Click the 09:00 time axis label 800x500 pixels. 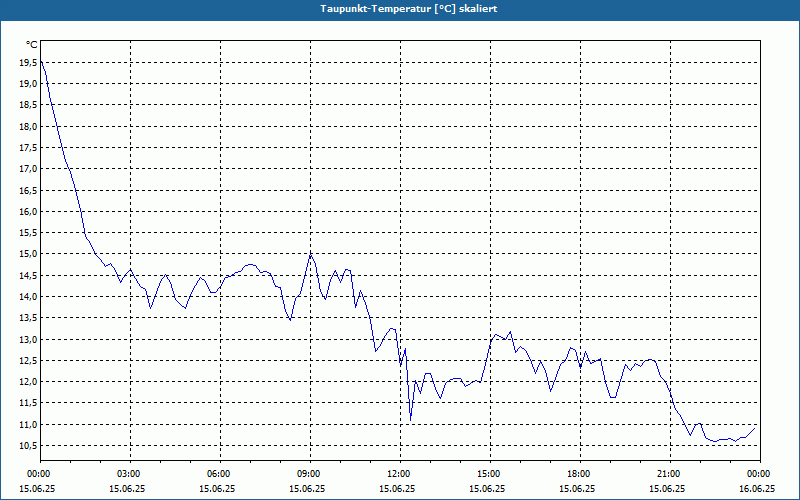pos(311,474)
